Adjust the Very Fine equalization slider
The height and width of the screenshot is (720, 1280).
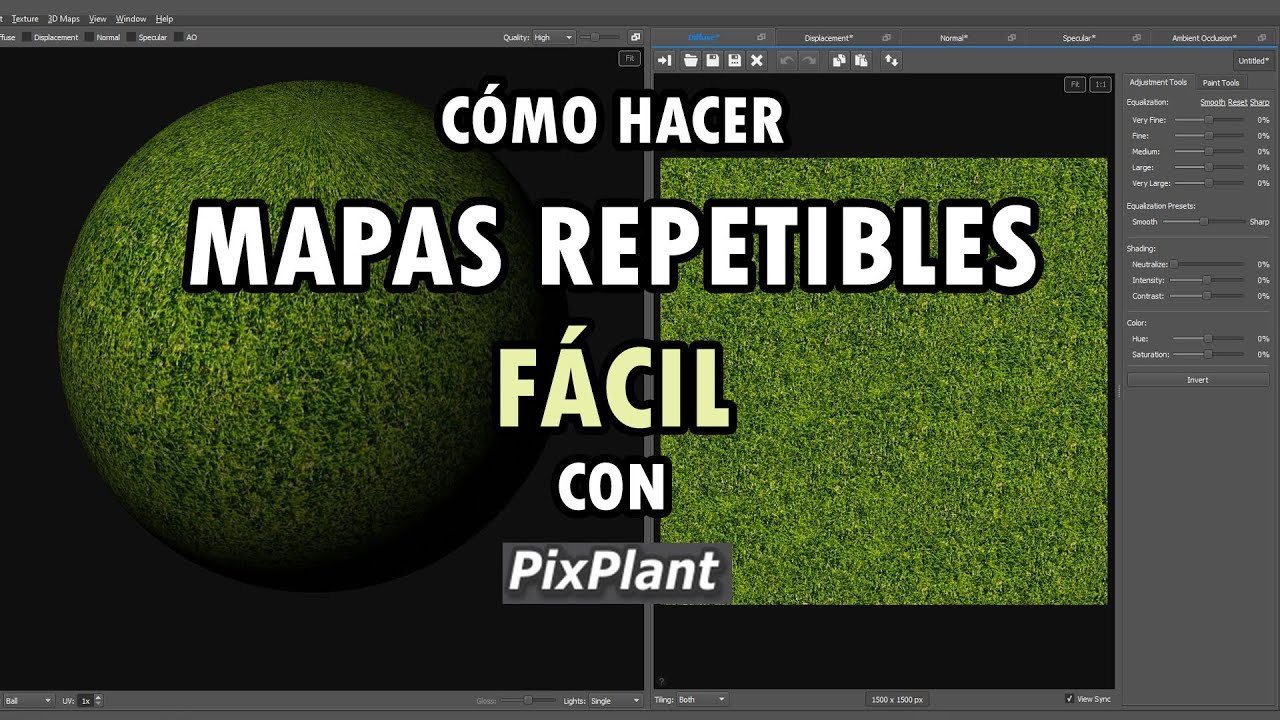tap(1209, 119)
